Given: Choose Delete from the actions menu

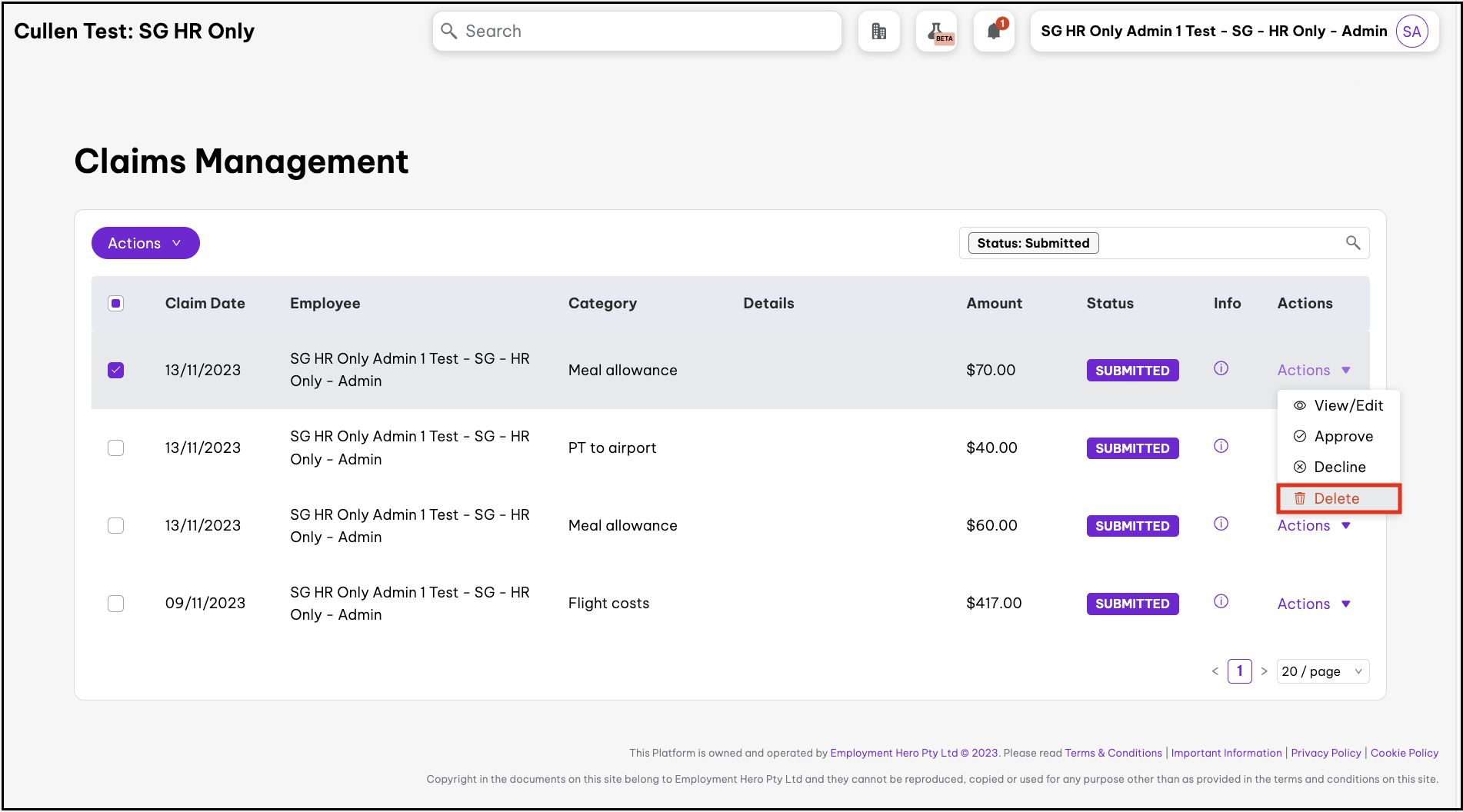Looking at the screenshot, I should (1337, 498).
